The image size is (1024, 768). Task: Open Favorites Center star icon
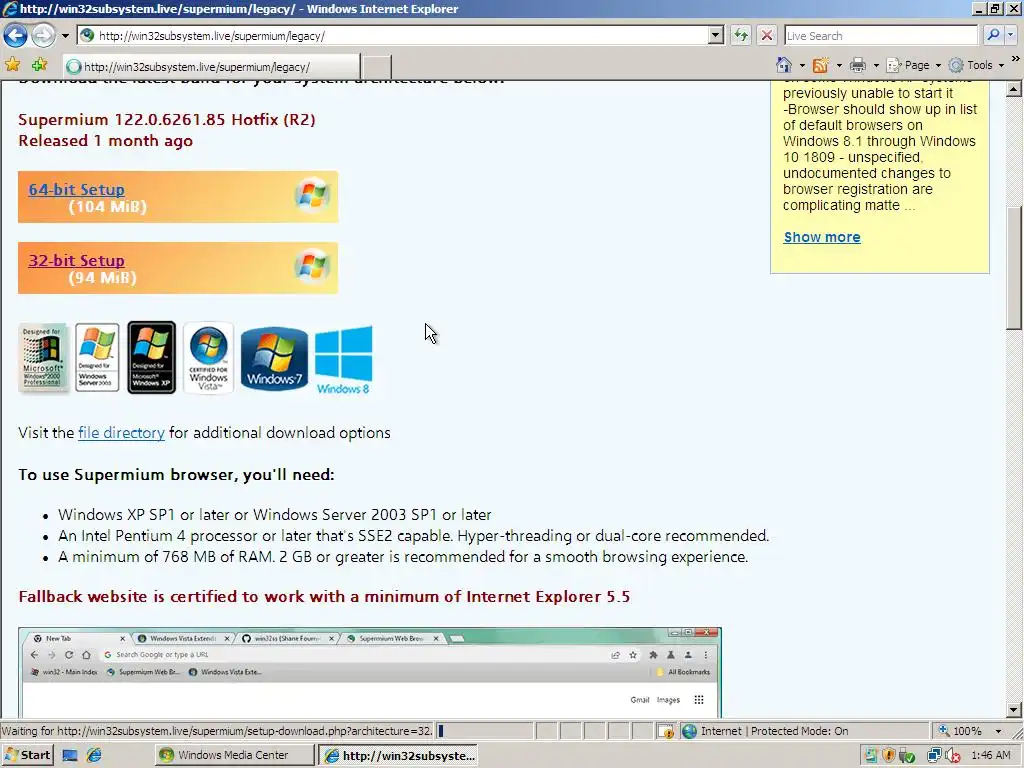(x=12, y=65)
